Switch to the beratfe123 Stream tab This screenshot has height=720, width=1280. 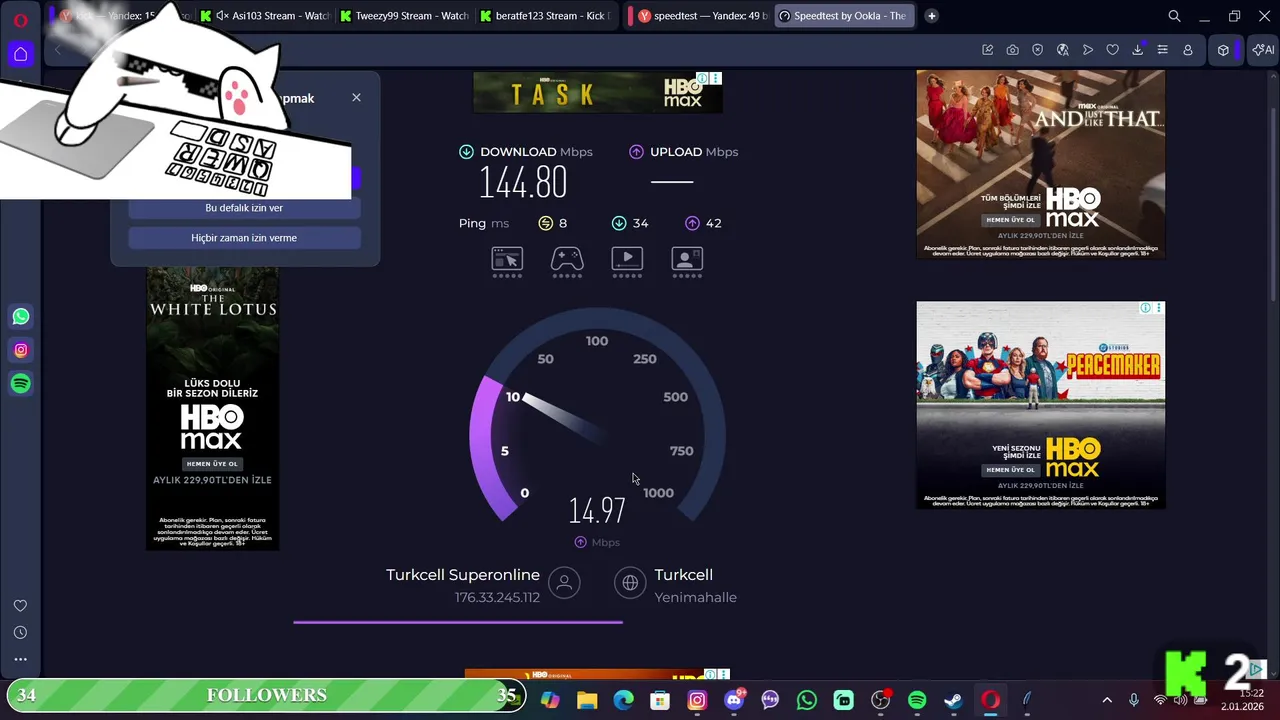(x=544, y=16)
